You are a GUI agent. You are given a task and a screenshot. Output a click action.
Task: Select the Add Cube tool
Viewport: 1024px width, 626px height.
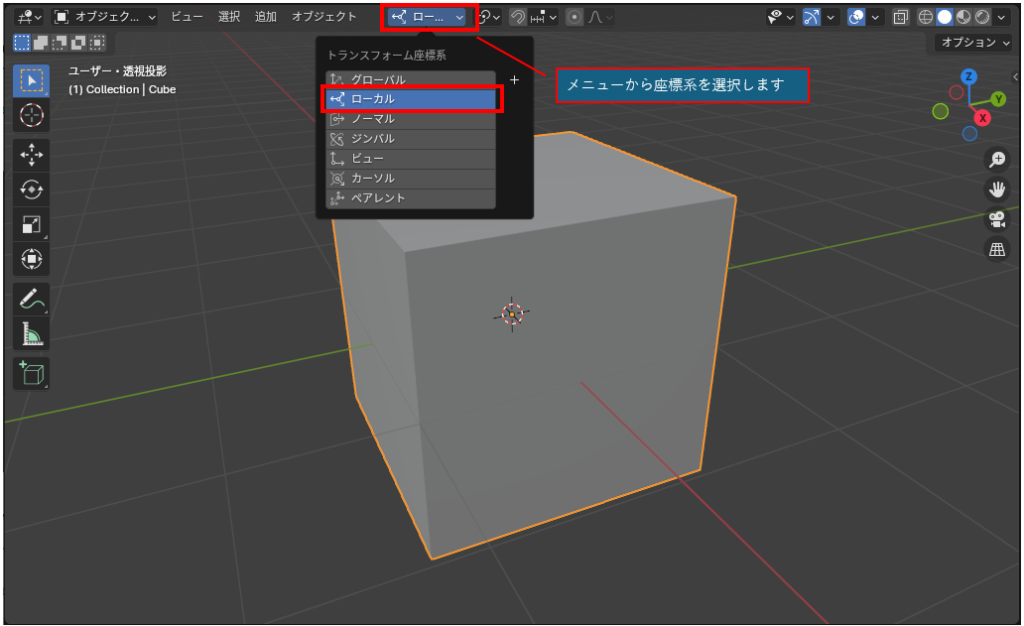tap(31, 373)
